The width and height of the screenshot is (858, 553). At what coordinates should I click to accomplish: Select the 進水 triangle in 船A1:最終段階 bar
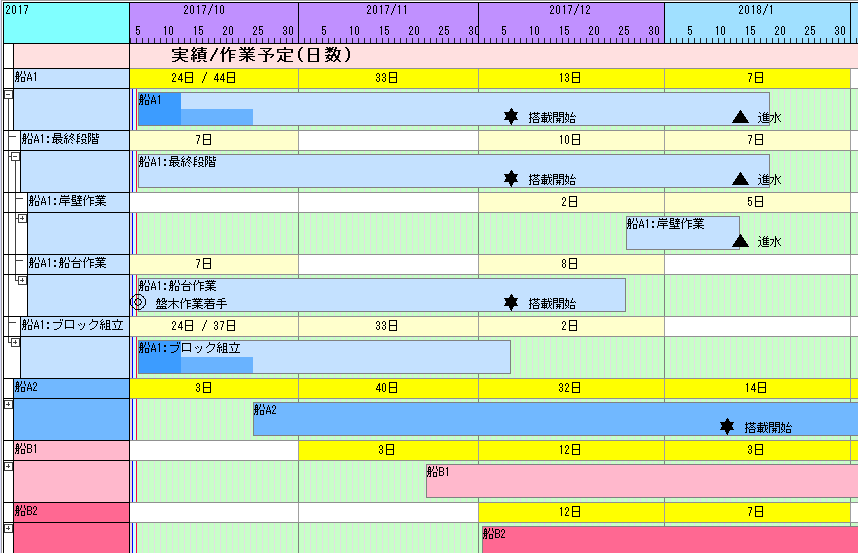[x=740, y=179]
